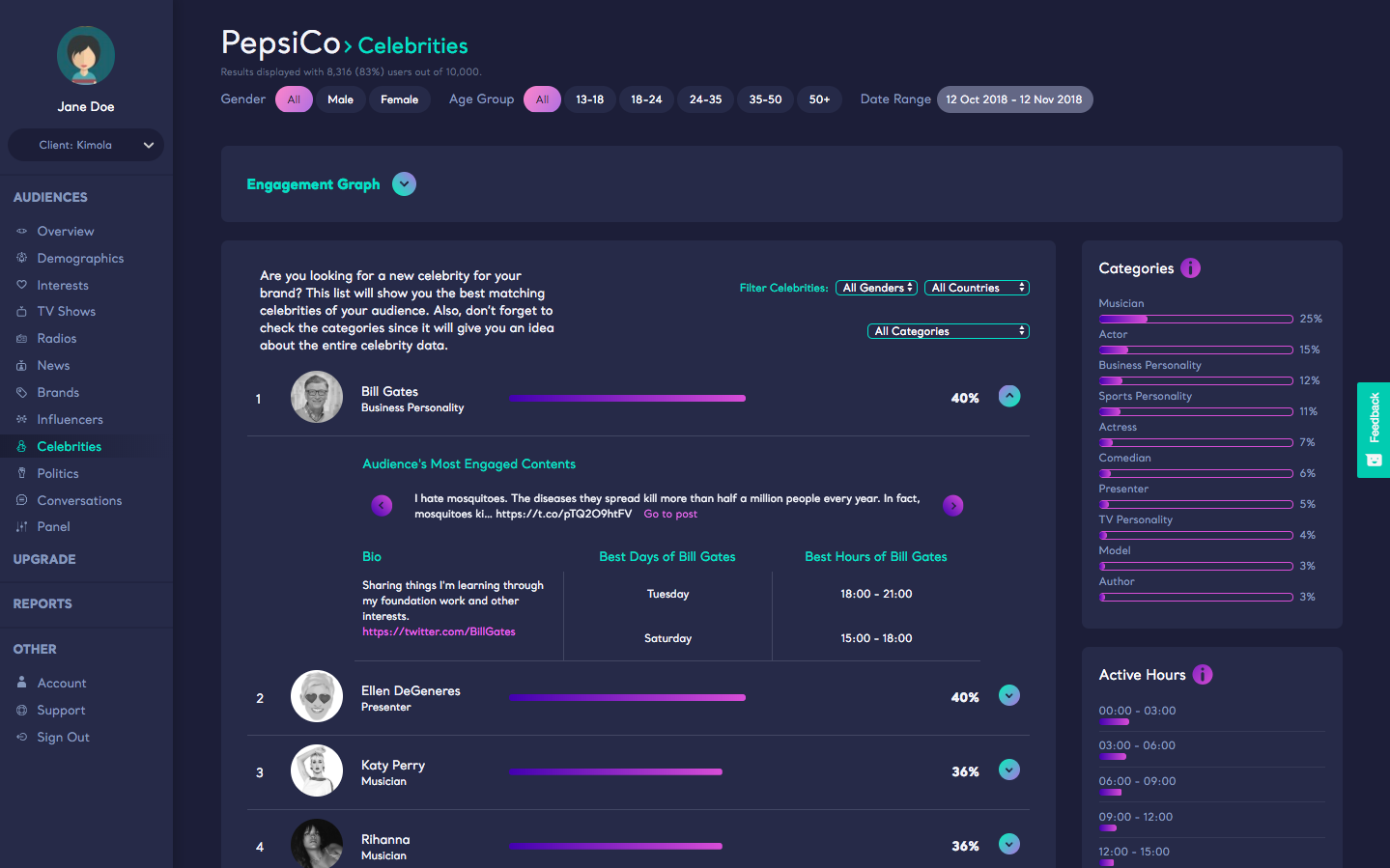Select the 18-24 age group
Screen dimensions: 1390x868
(646, 99)
